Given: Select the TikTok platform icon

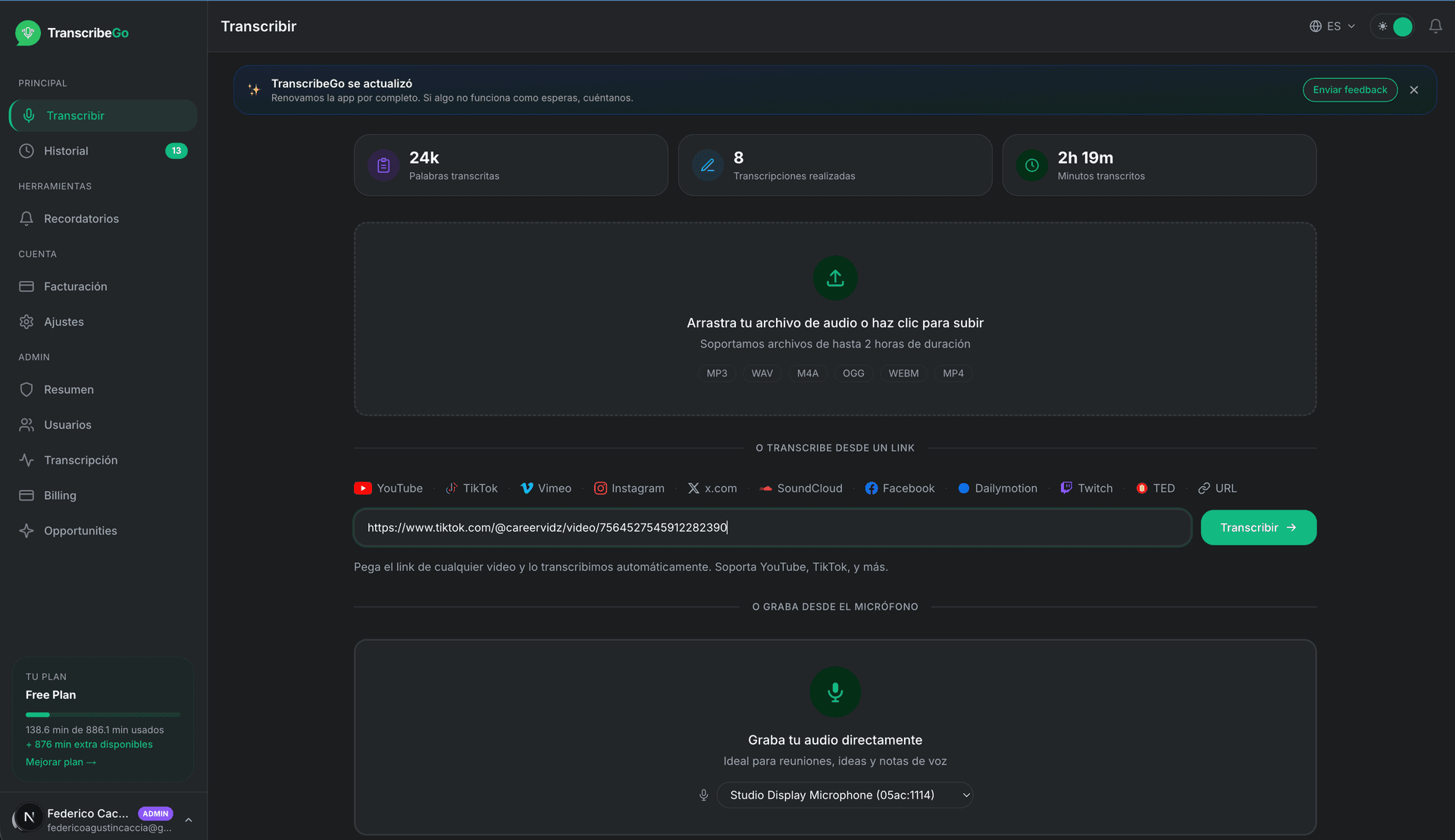Looking at the screenshot, I should tap(452, 489).
